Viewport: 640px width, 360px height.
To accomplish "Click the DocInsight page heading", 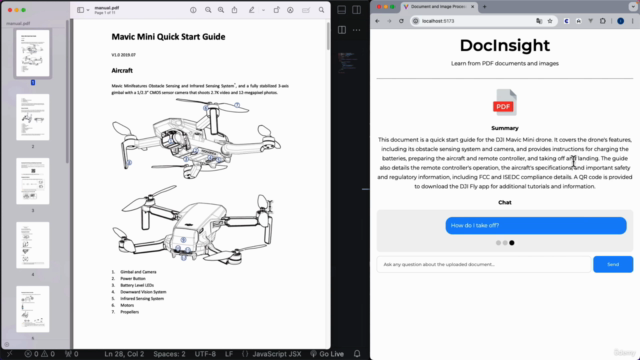I will pyautogui.click(x=505, y=45).
